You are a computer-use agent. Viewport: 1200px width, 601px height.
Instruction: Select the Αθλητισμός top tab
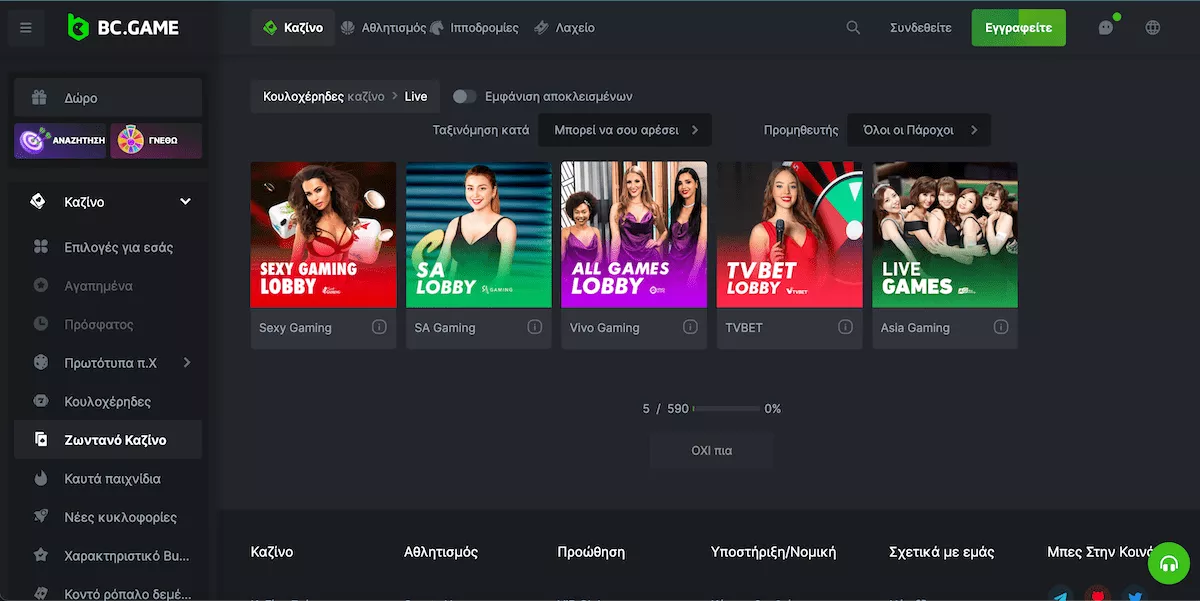(384, 28)
